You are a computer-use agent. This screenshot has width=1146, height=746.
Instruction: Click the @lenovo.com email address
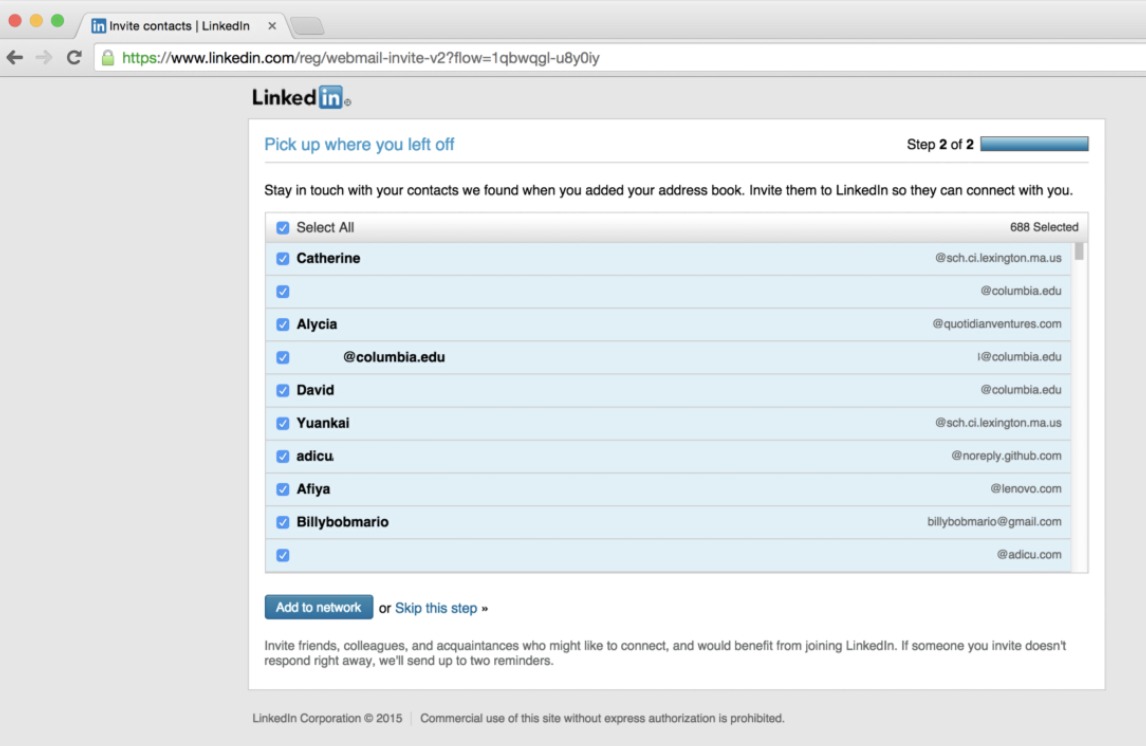[1026, 489]
